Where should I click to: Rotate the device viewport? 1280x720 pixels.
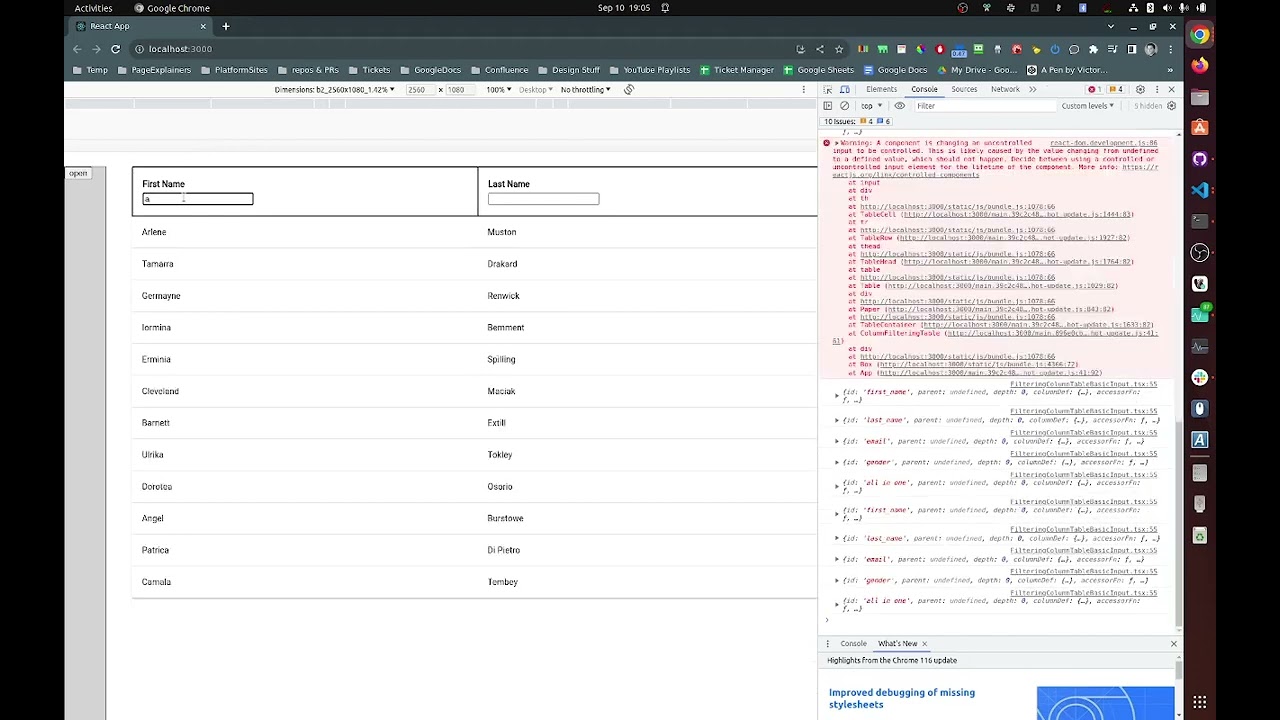[629, 89]
